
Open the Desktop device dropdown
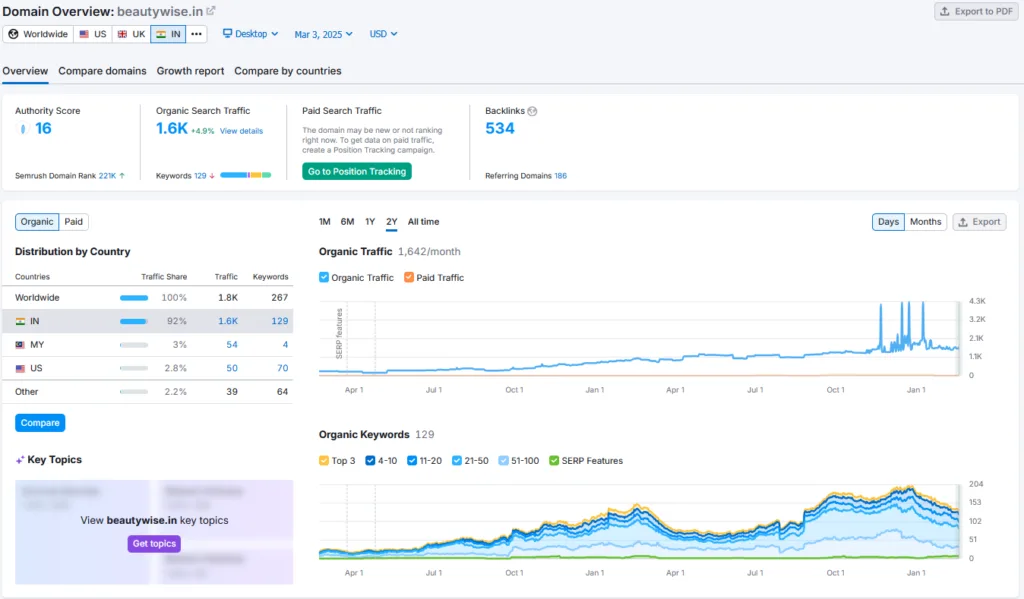pos(251,34)
